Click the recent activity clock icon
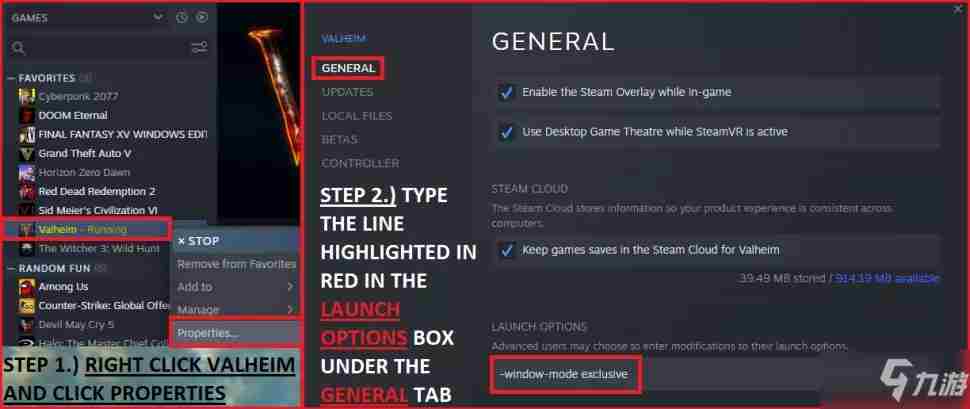Screen dimensions: 970x409 point(182,18)
